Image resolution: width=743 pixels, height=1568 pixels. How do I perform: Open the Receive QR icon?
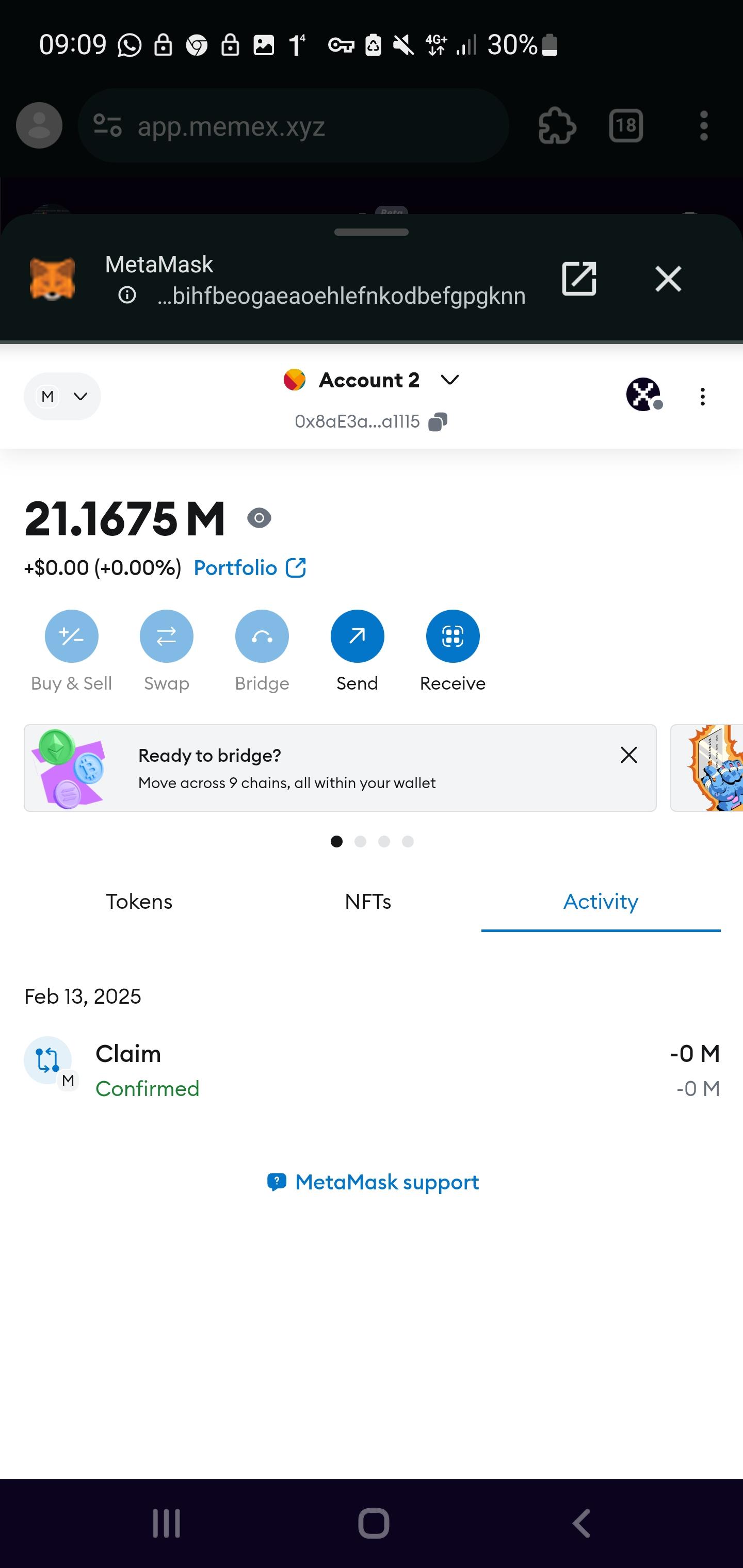(453, 636)
